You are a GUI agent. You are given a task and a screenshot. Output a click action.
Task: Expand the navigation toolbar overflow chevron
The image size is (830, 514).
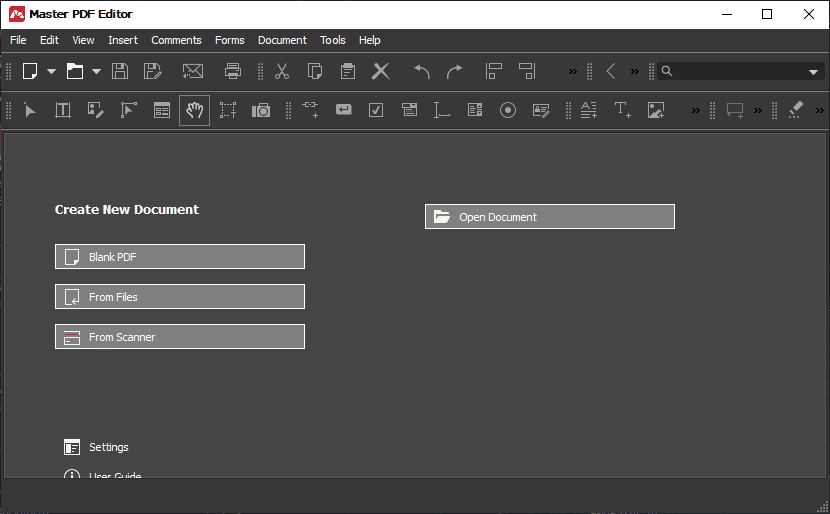(635, 71)
